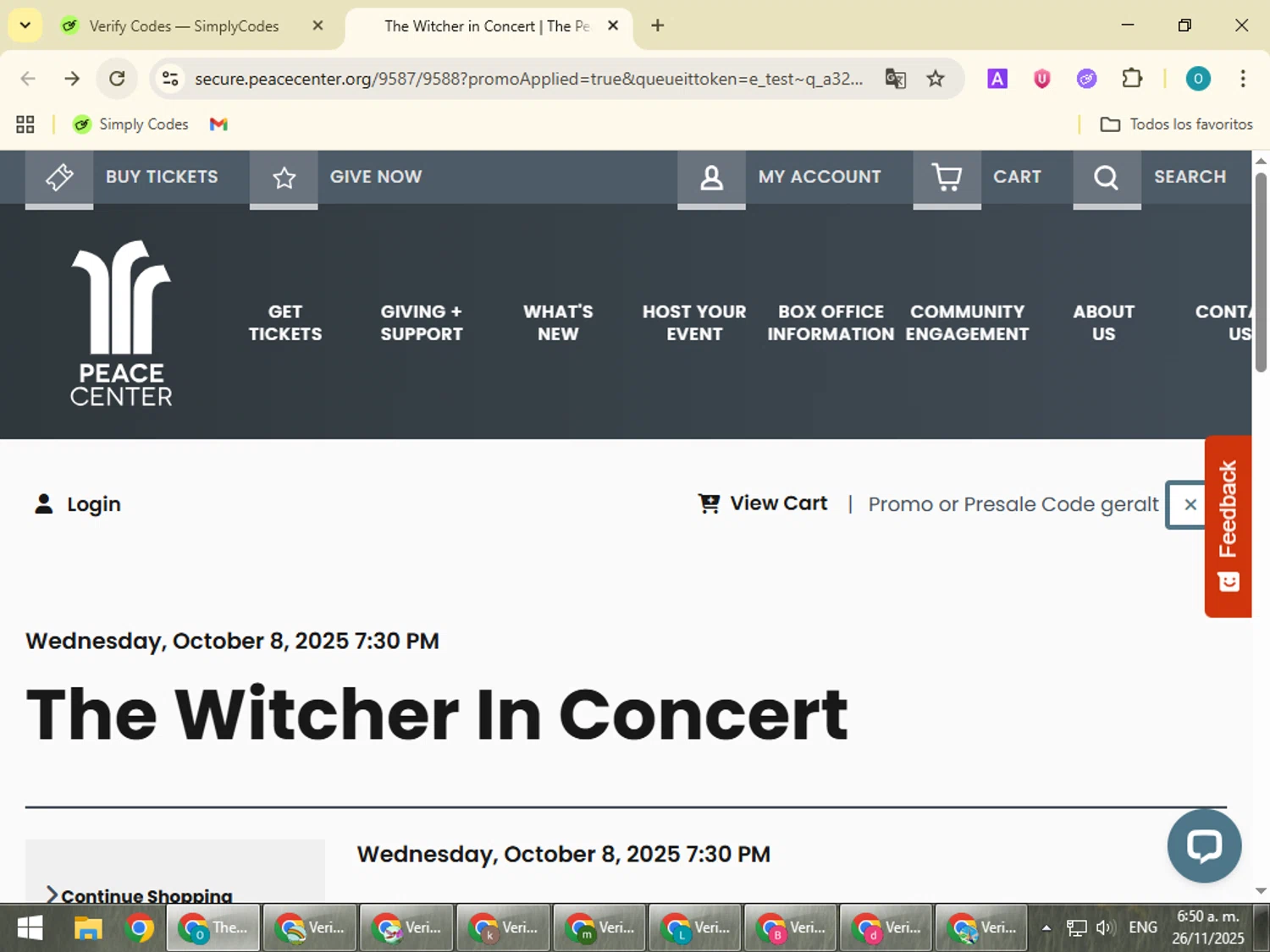Click the Buy Tickets ticket icon
Viewport: 1270px width, 952px height.
pyautogui.click(x=59, y=178)
